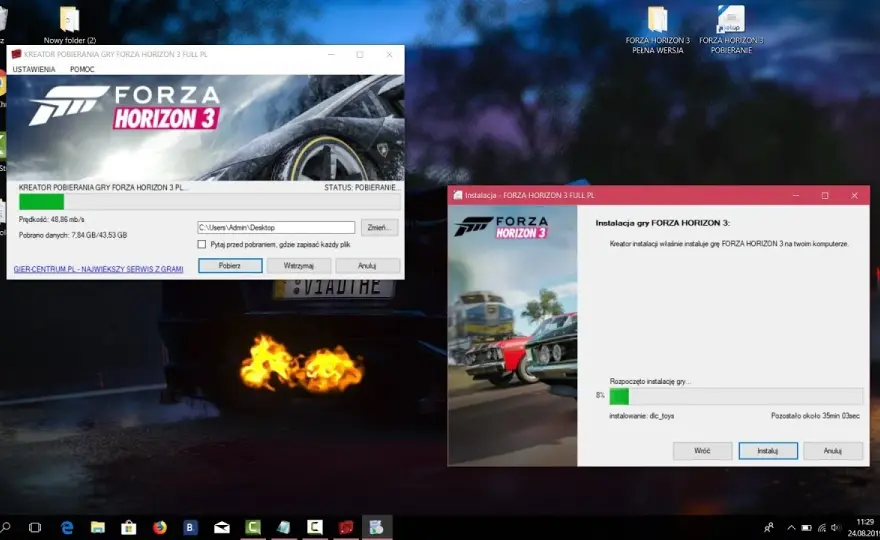This screenshot has width=880, height=540.
Task: Click the Wstrzymaj button to pause download
Action: point(299,266)
